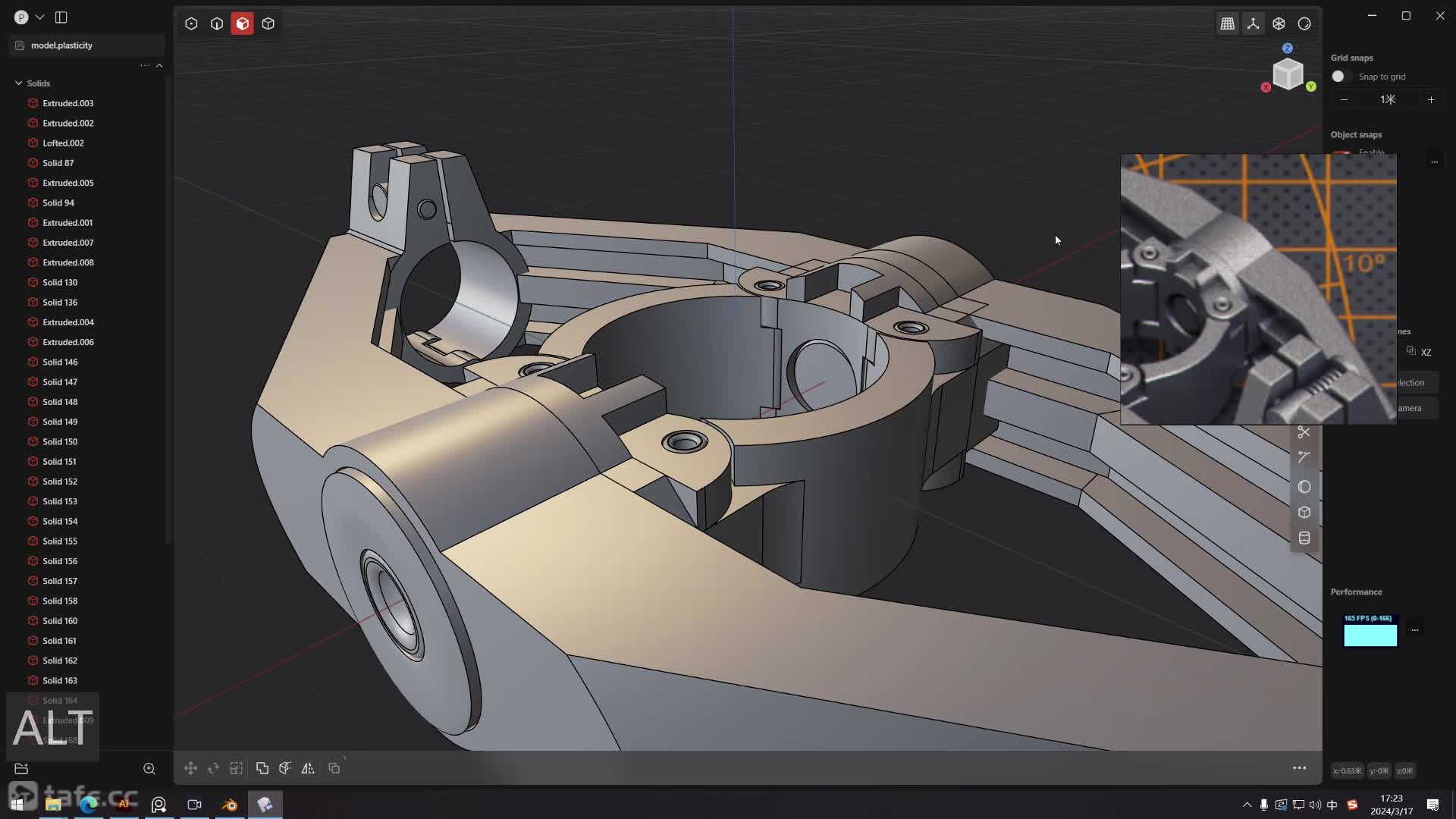Decrease grid size with minus button

(x=1345, y=99)
